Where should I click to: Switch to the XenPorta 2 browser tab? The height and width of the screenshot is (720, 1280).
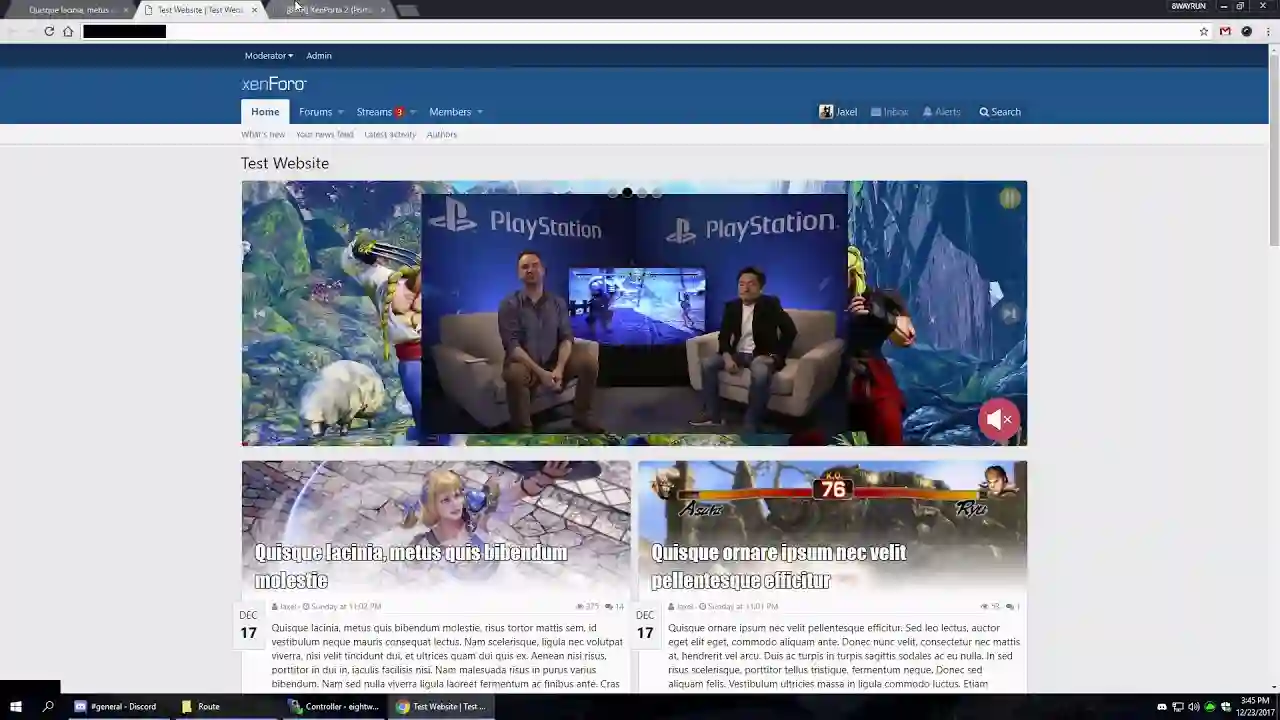pos(329,10)
